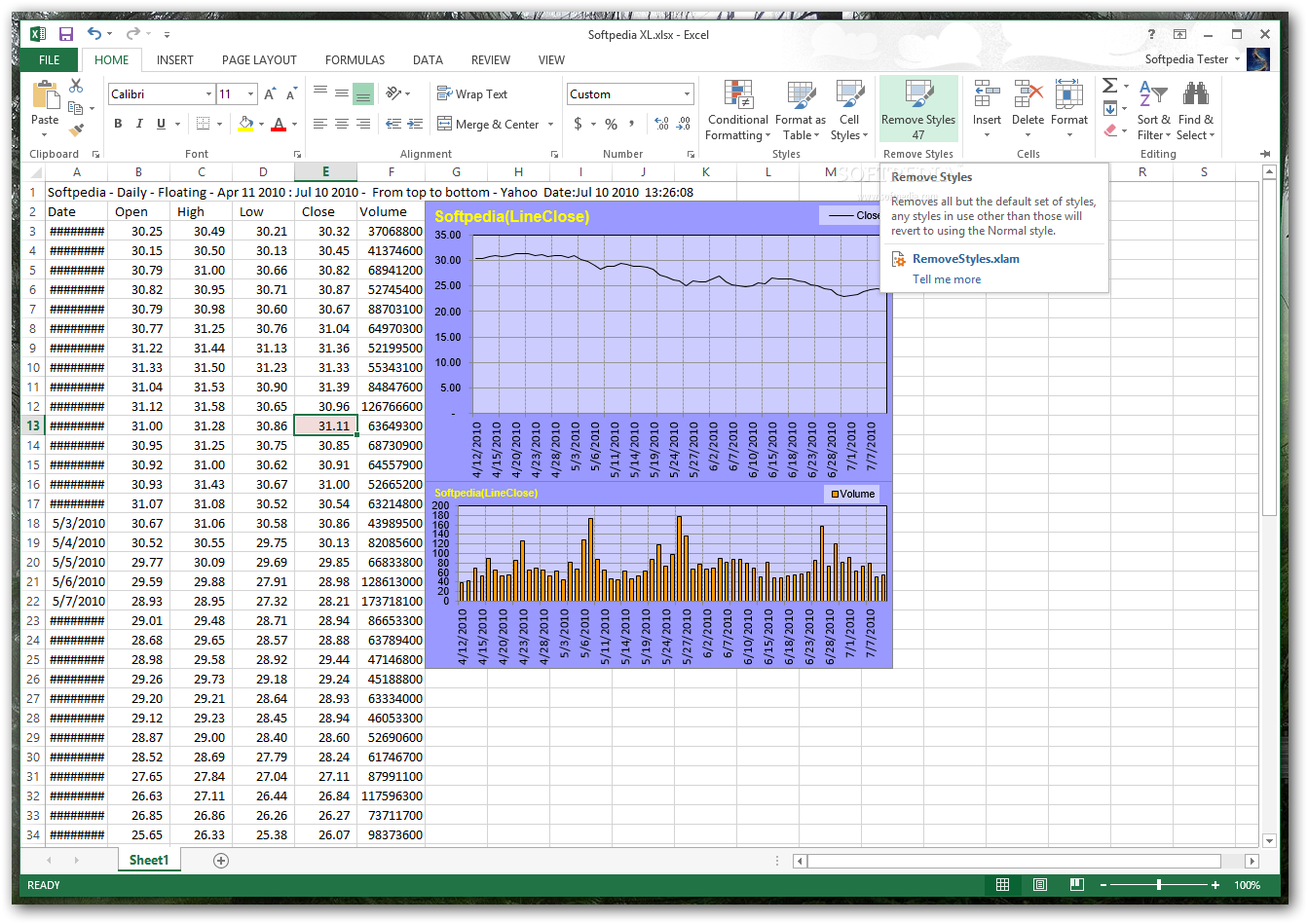Click the Fill Color yellow swatch
This screenshot has width=1308, height=924.
click(x=245, y=124)
